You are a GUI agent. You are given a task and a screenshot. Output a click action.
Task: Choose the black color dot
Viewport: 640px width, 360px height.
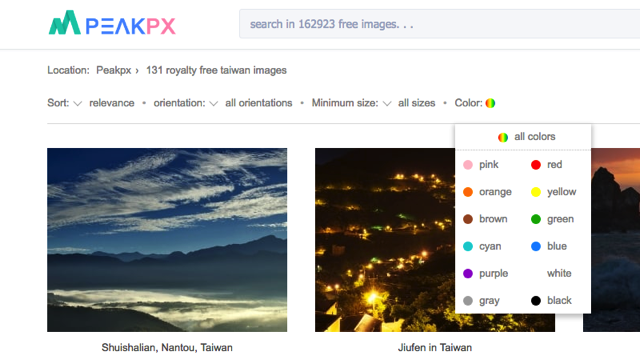coord(536,301)
